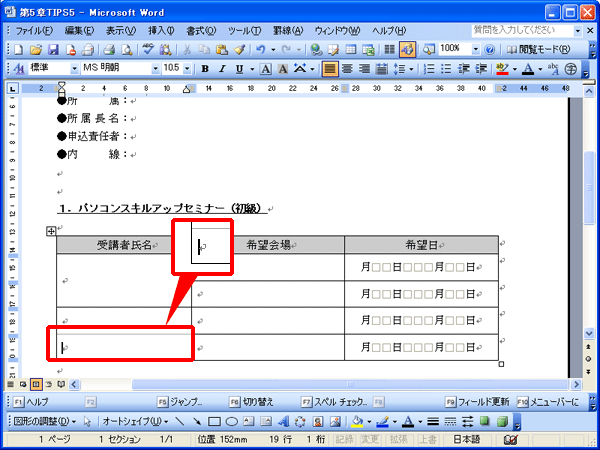
Task: Insert Excel worksheet icon
Action: tap(368, 50)
